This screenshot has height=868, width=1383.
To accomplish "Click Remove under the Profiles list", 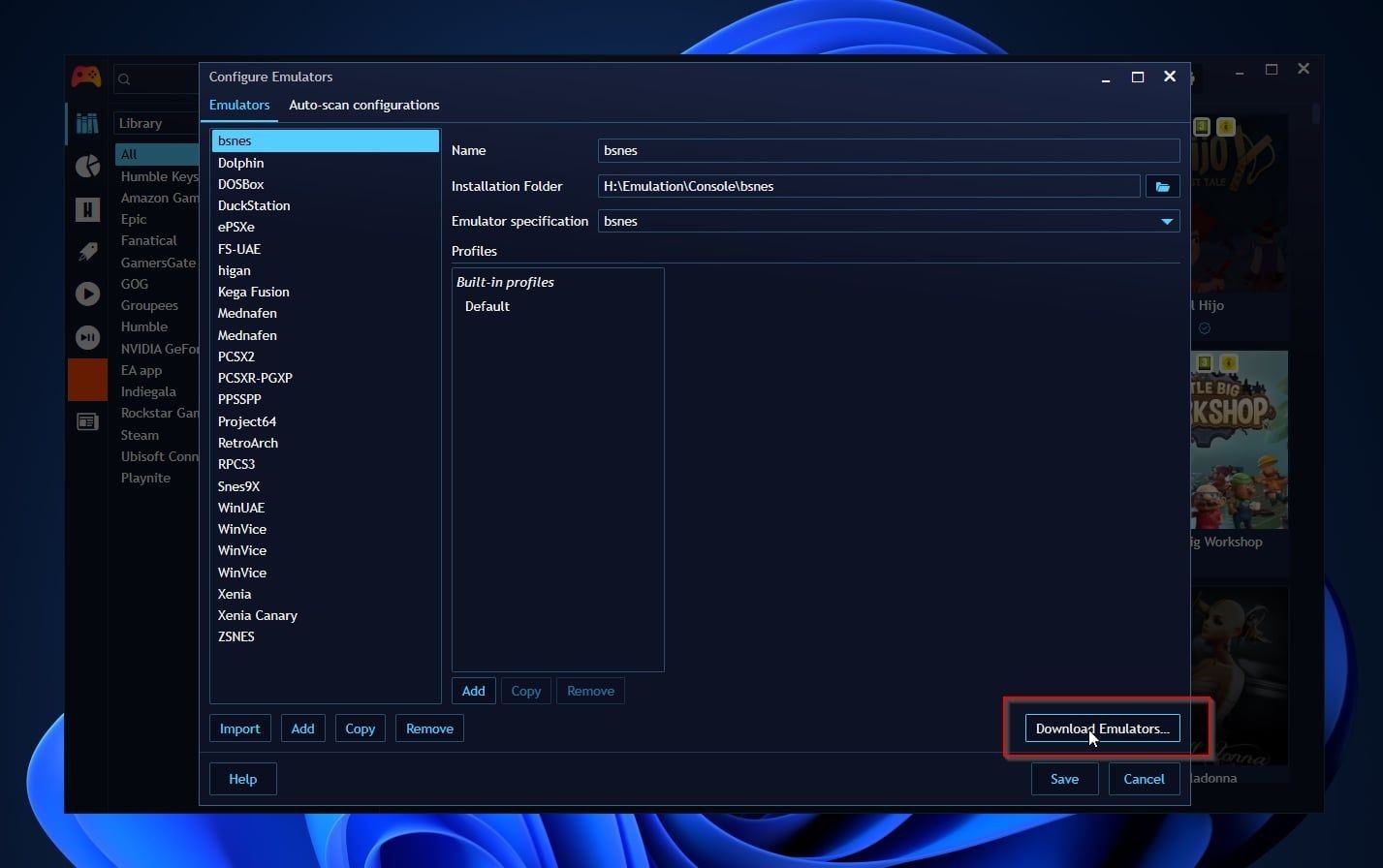I will tap(590, 691).
